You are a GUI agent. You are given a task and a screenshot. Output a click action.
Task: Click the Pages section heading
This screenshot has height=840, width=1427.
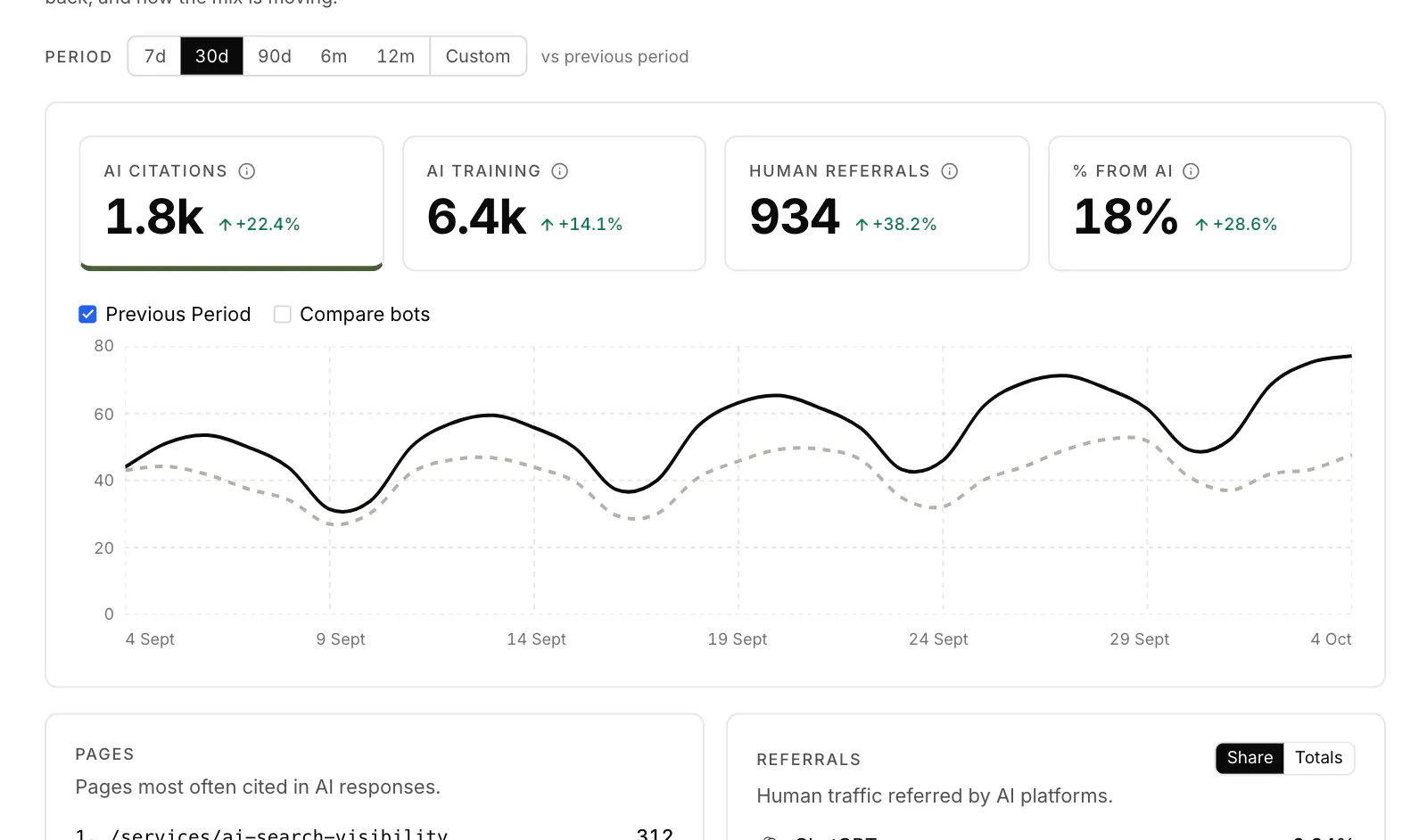[x=104, y=754]
